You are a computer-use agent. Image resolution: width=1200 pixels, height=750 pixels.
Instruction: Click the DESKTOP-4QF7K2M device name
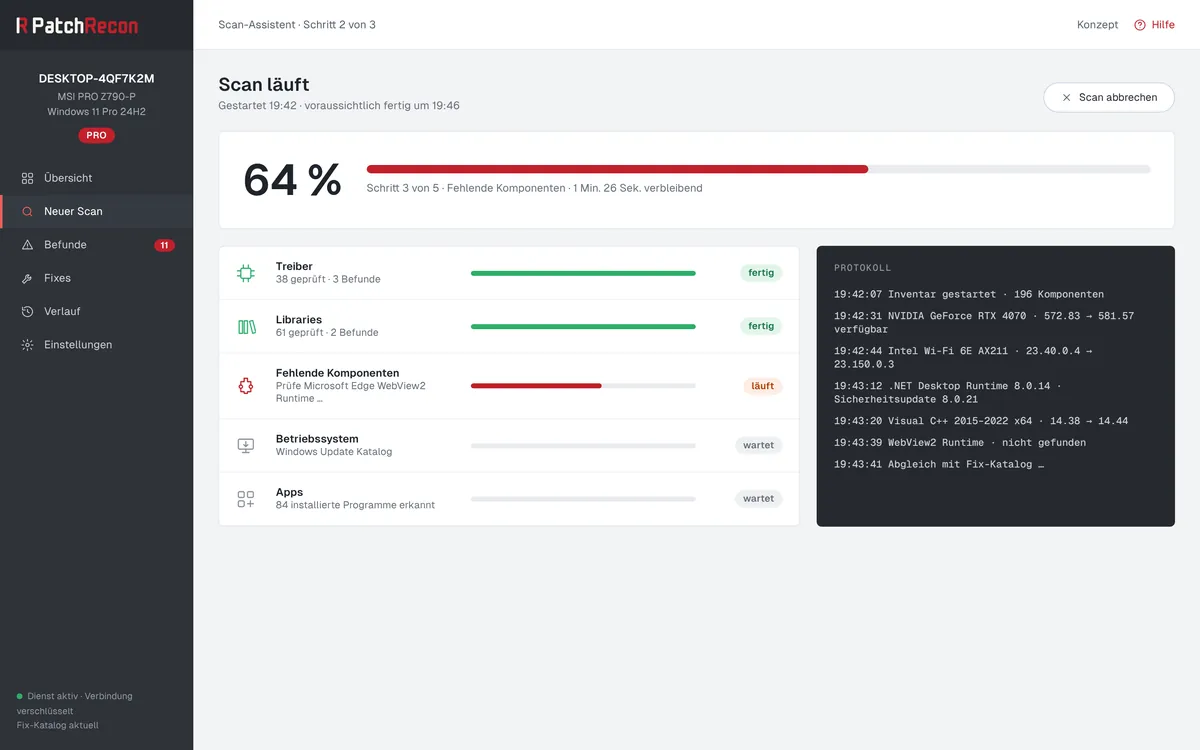[96, 78]
